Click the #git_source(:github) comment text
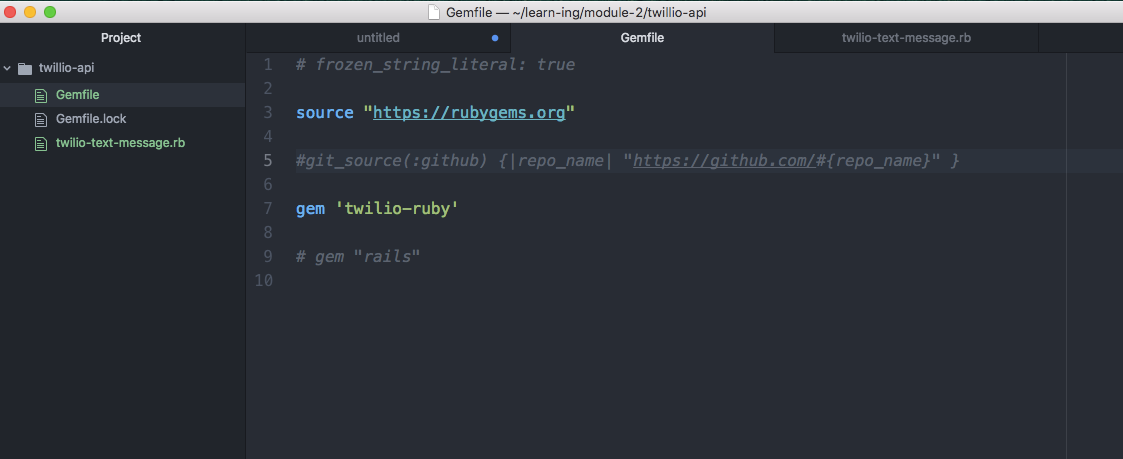 click(392, 161)
